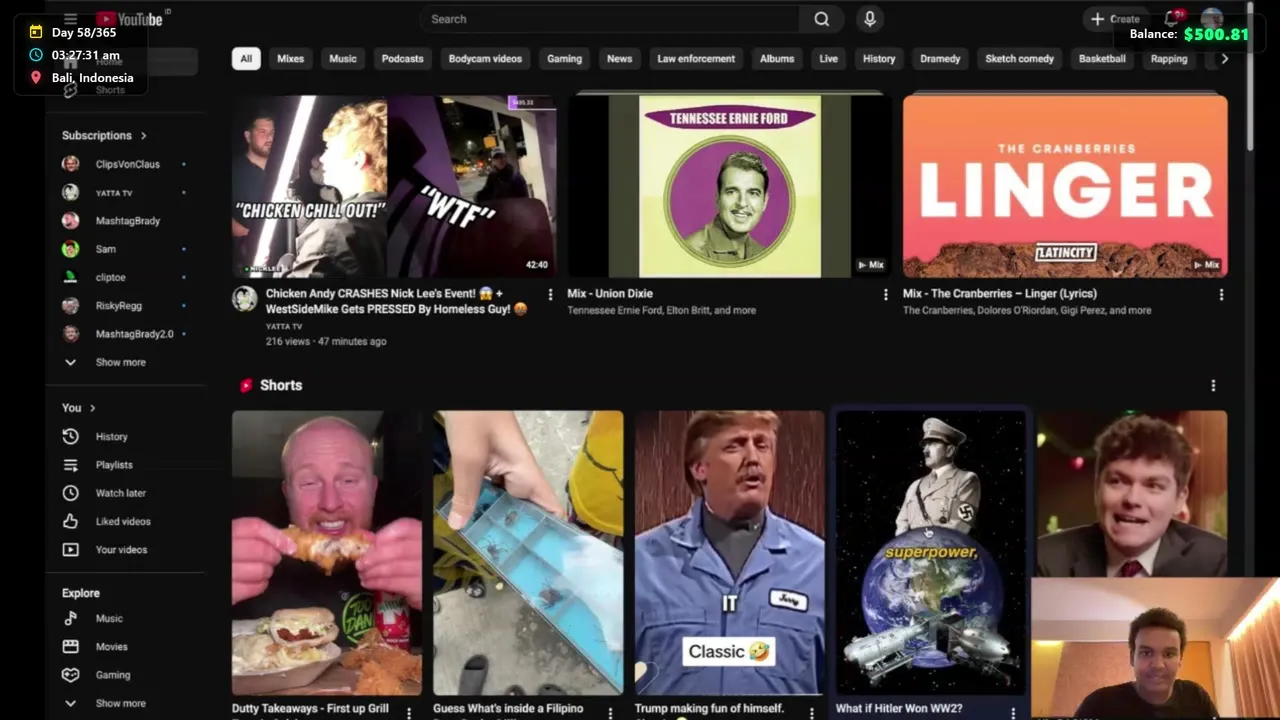Image resolution: width=1280 pixels, height=720 pixels.
Task: Show next filter chips with arrow
Action: (1224, 58)
